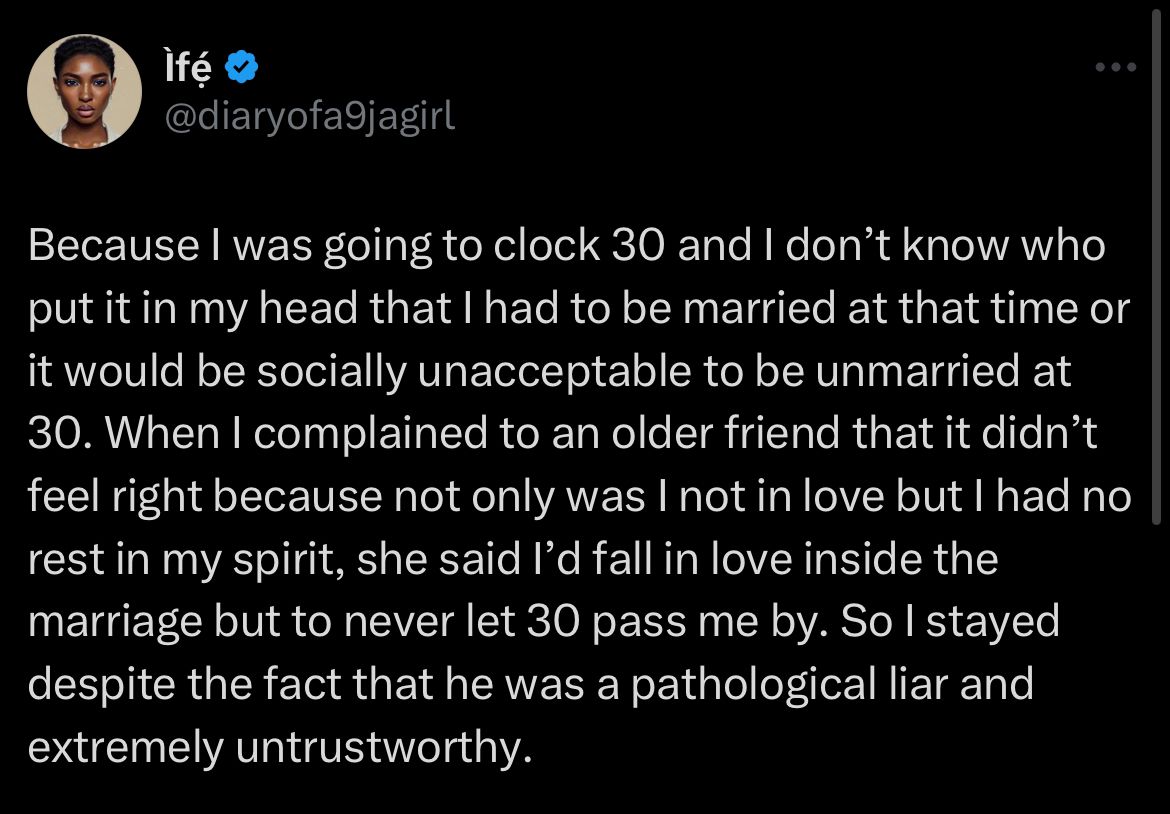The width and height of the screenshot is (1170, 814).
Task: Open the @diaryofa9jagirl handle link
Action: (x=309, y=116)
